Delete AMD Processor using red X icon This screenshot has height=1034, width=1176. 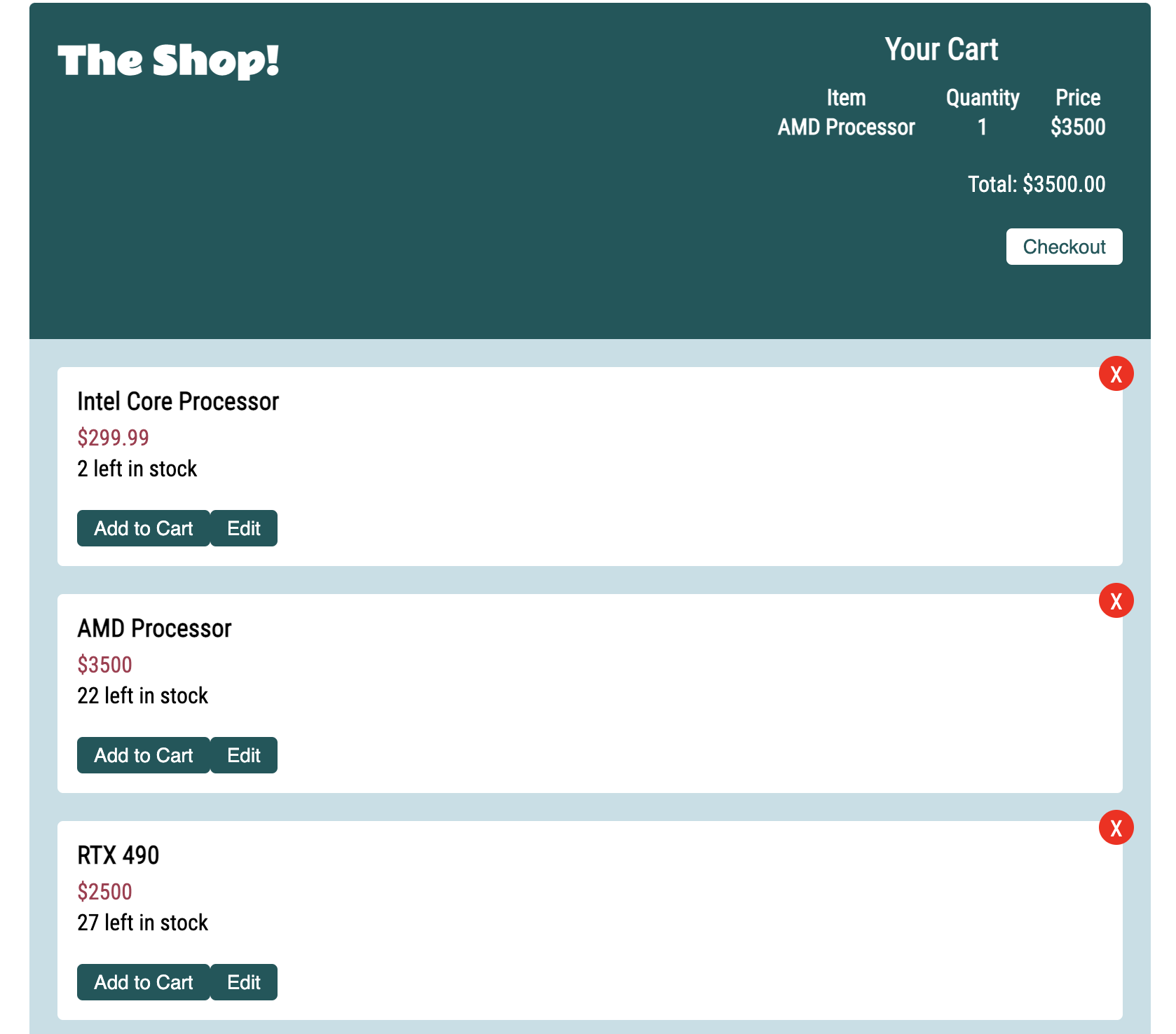click(x=1116, y=600)
